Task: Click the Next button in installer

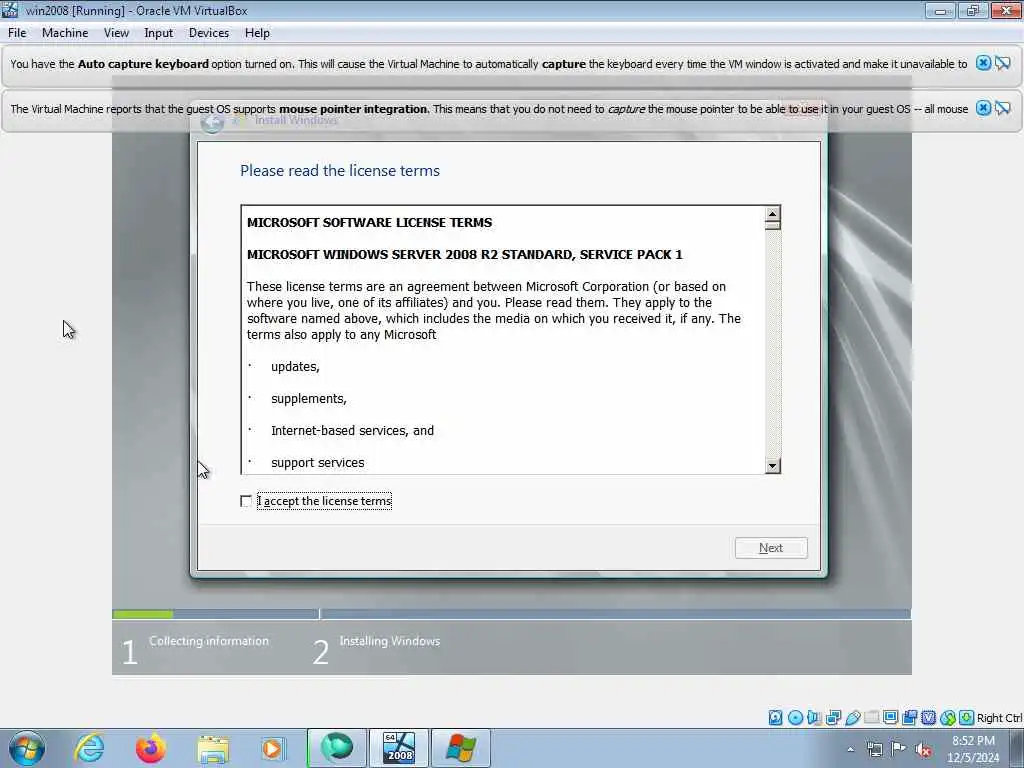Action: pos(771,548)
